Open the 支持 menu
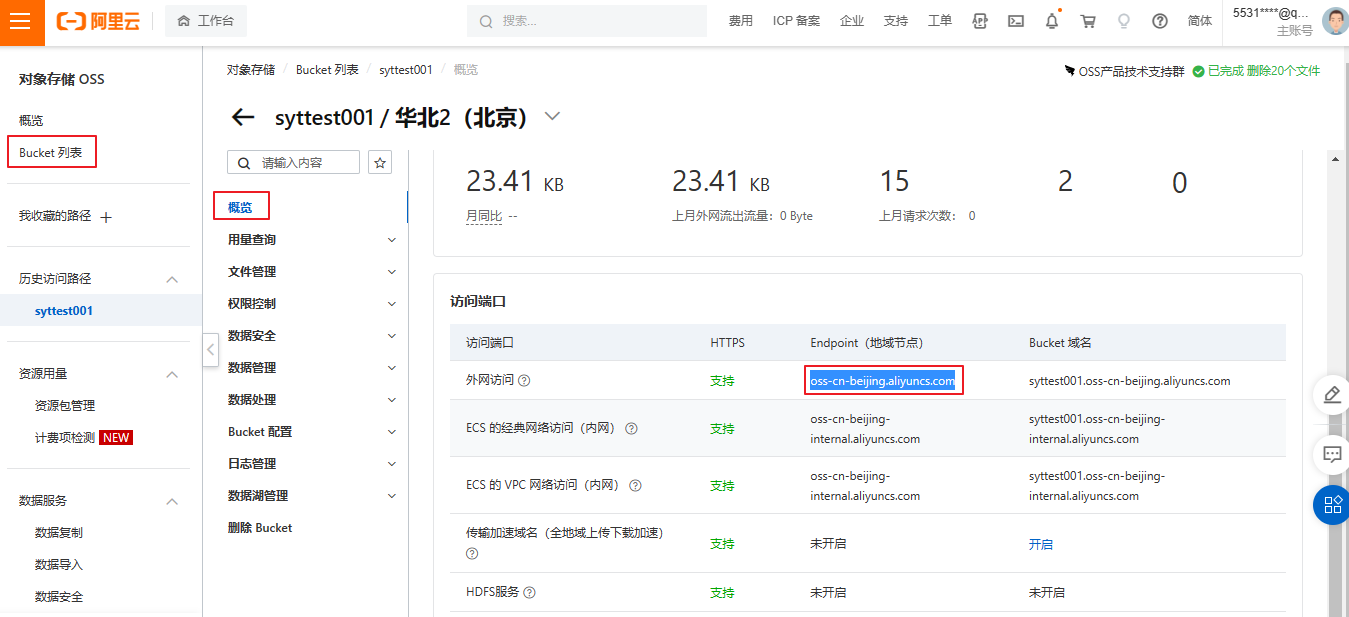The image size is (1349, 617). [896, 21]
